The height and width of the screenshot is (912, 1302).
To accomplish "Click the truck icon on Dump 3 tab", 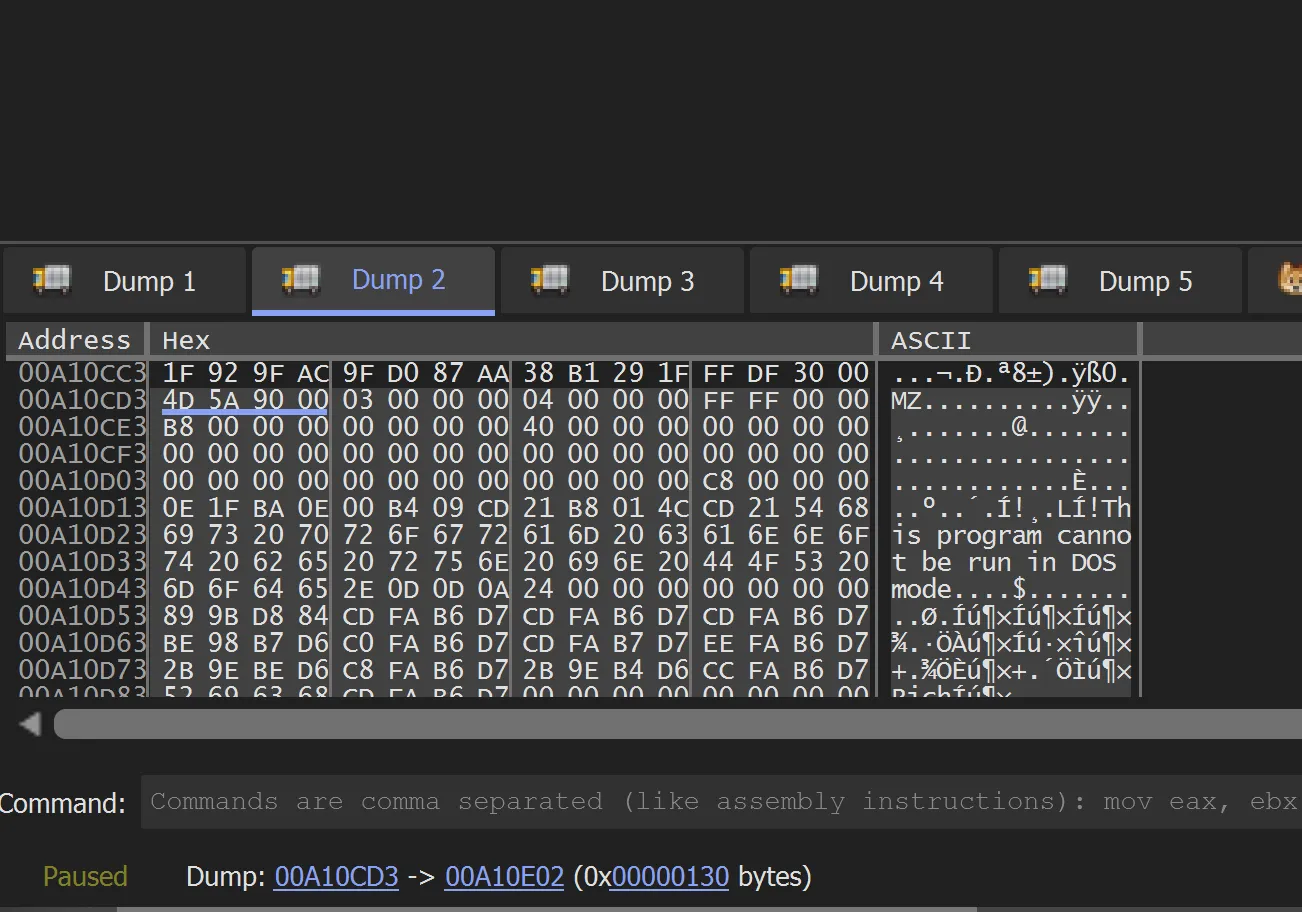I will 550,280.
